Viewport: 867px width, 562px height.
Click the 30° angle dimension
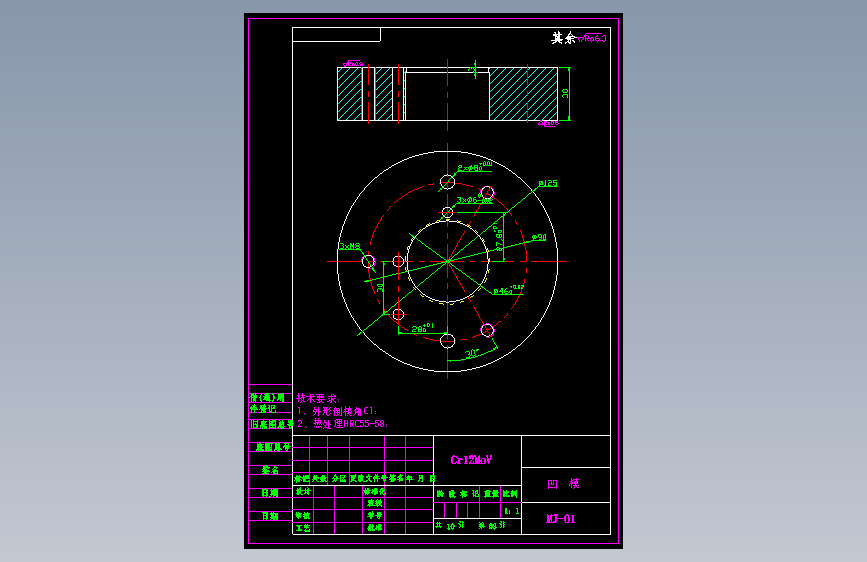point(472,353)
